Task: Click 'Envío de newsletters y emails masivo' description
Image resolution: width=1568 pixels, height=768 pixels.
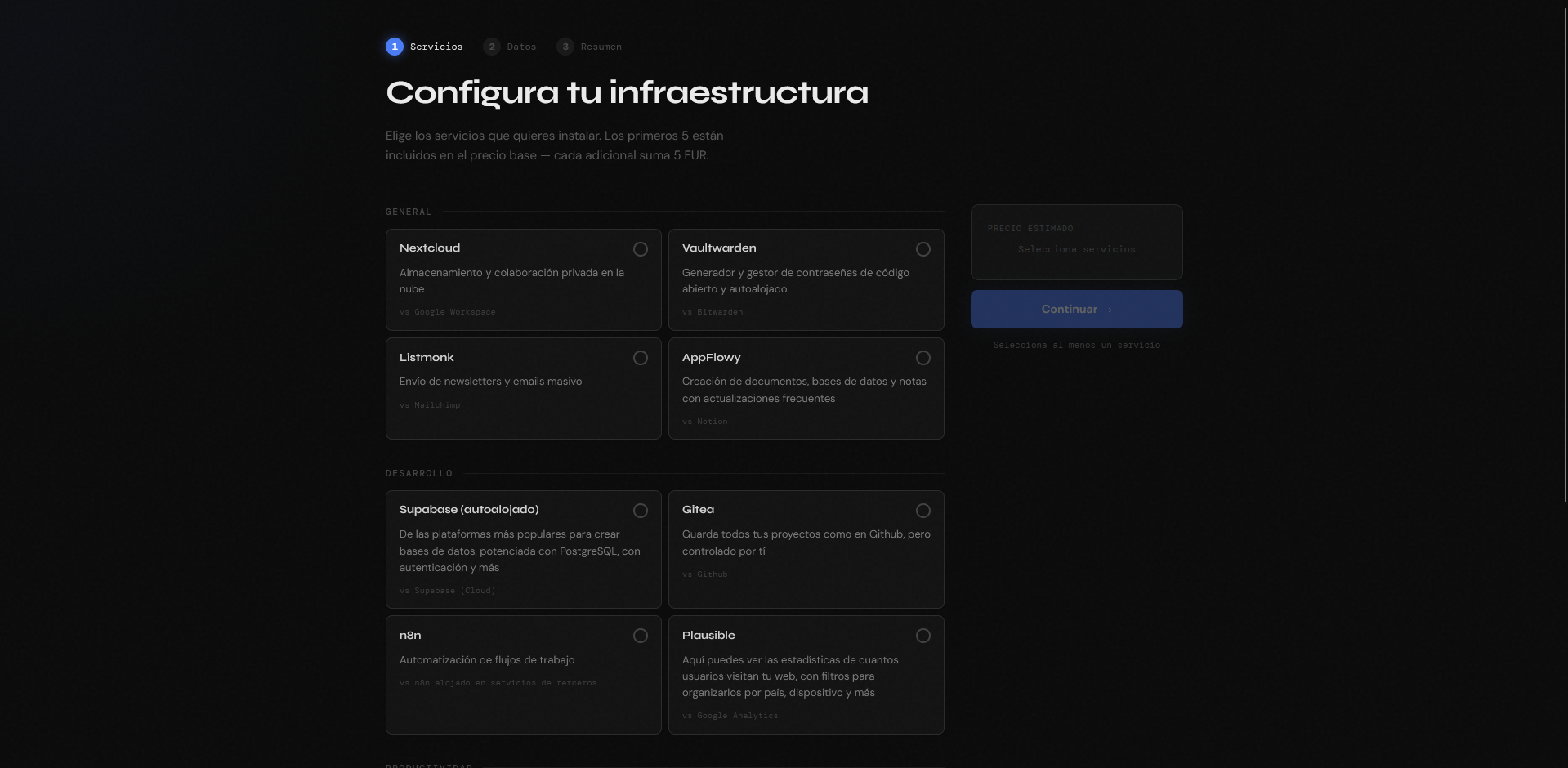Action: pos(490,382)
